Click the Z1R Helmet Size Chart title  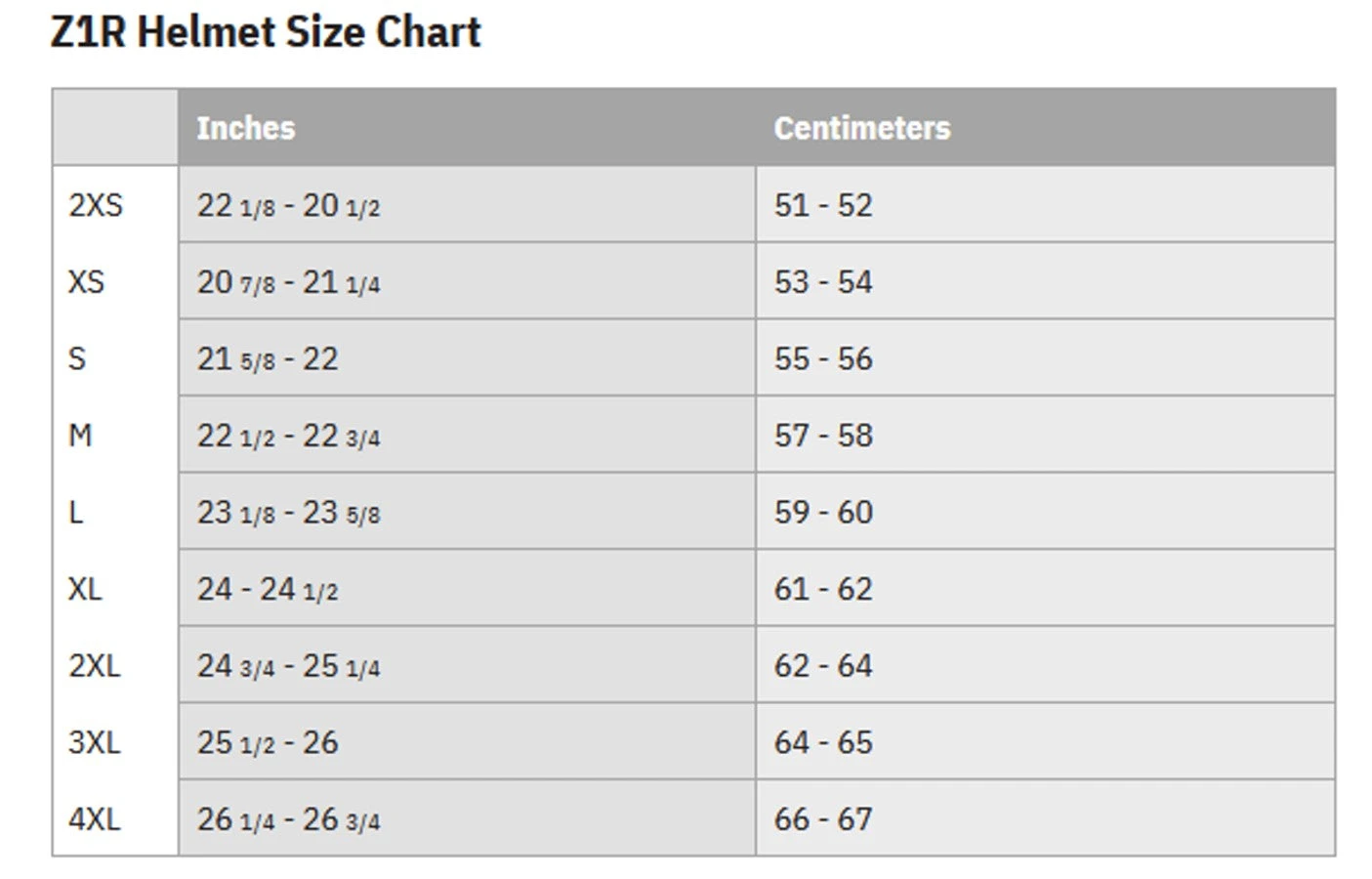(266, 32)
